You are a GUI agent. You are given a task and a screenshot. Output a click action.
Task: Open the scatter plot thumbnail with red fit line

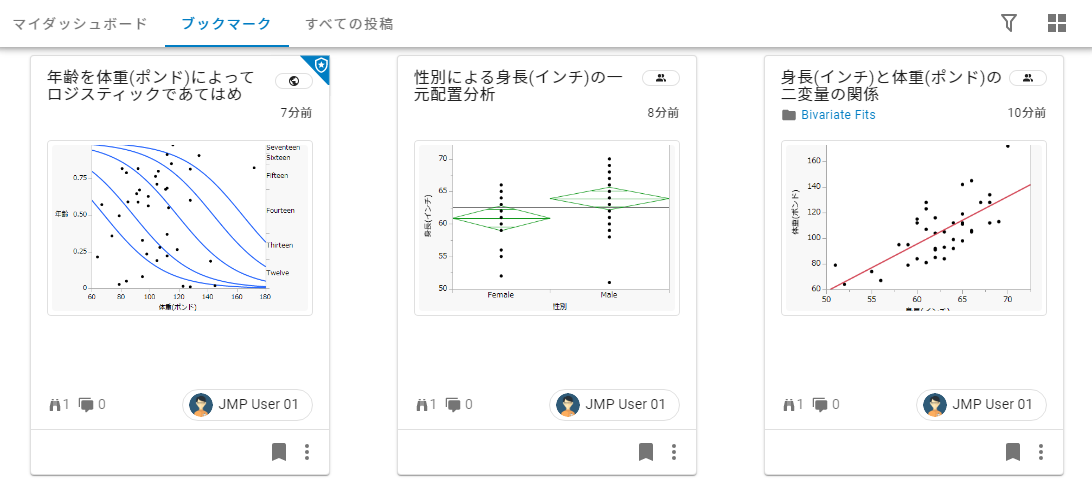[x=914, y=228]
